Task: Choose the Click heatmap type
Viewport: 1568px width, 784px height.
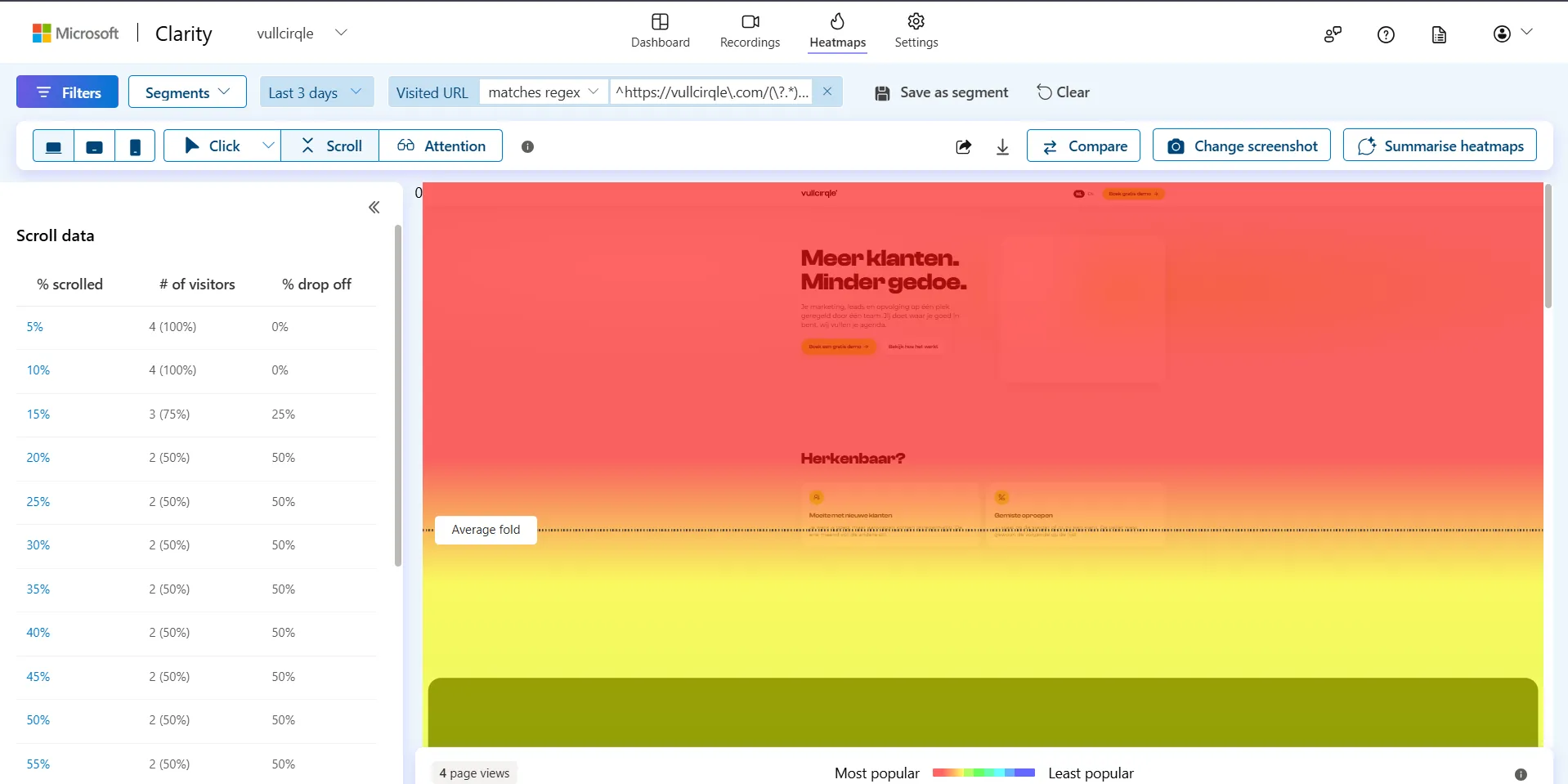Action: tap(212, 146)
